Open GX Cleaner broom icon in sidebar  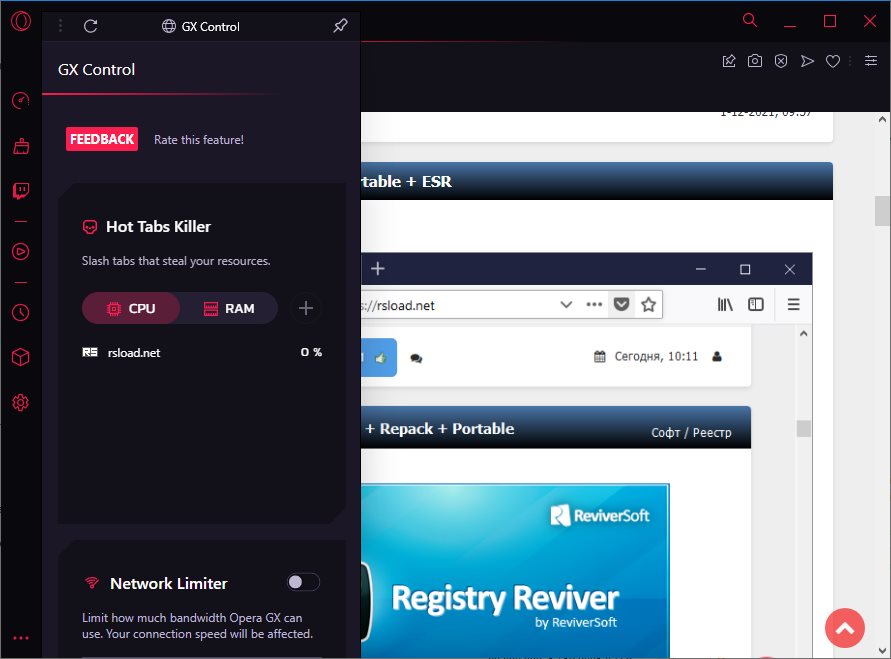pyautogui.click(x=21, y=146)
